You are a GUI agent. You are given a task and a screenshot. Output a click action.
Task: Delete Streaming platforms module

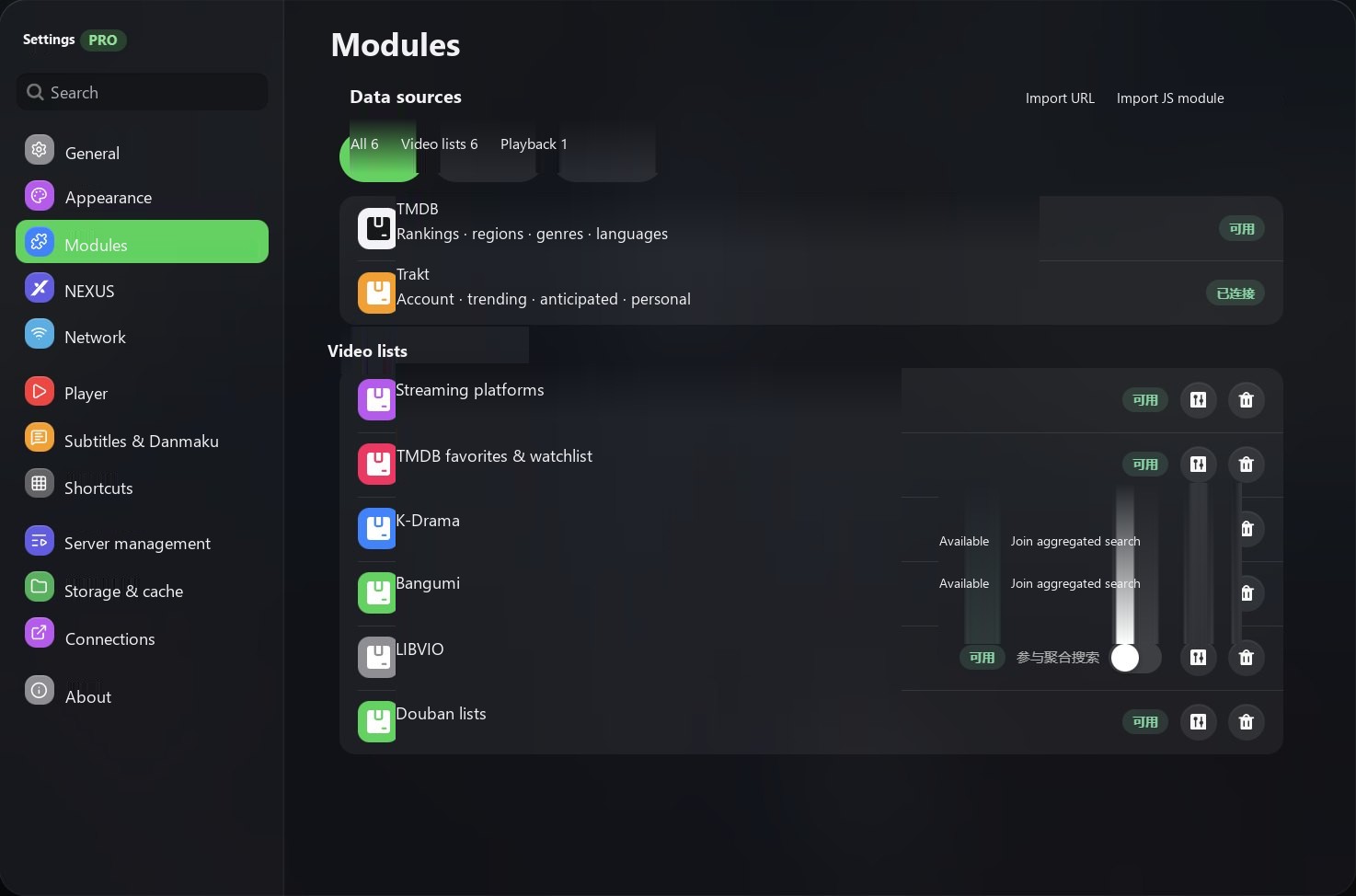tap(1247, 400)
